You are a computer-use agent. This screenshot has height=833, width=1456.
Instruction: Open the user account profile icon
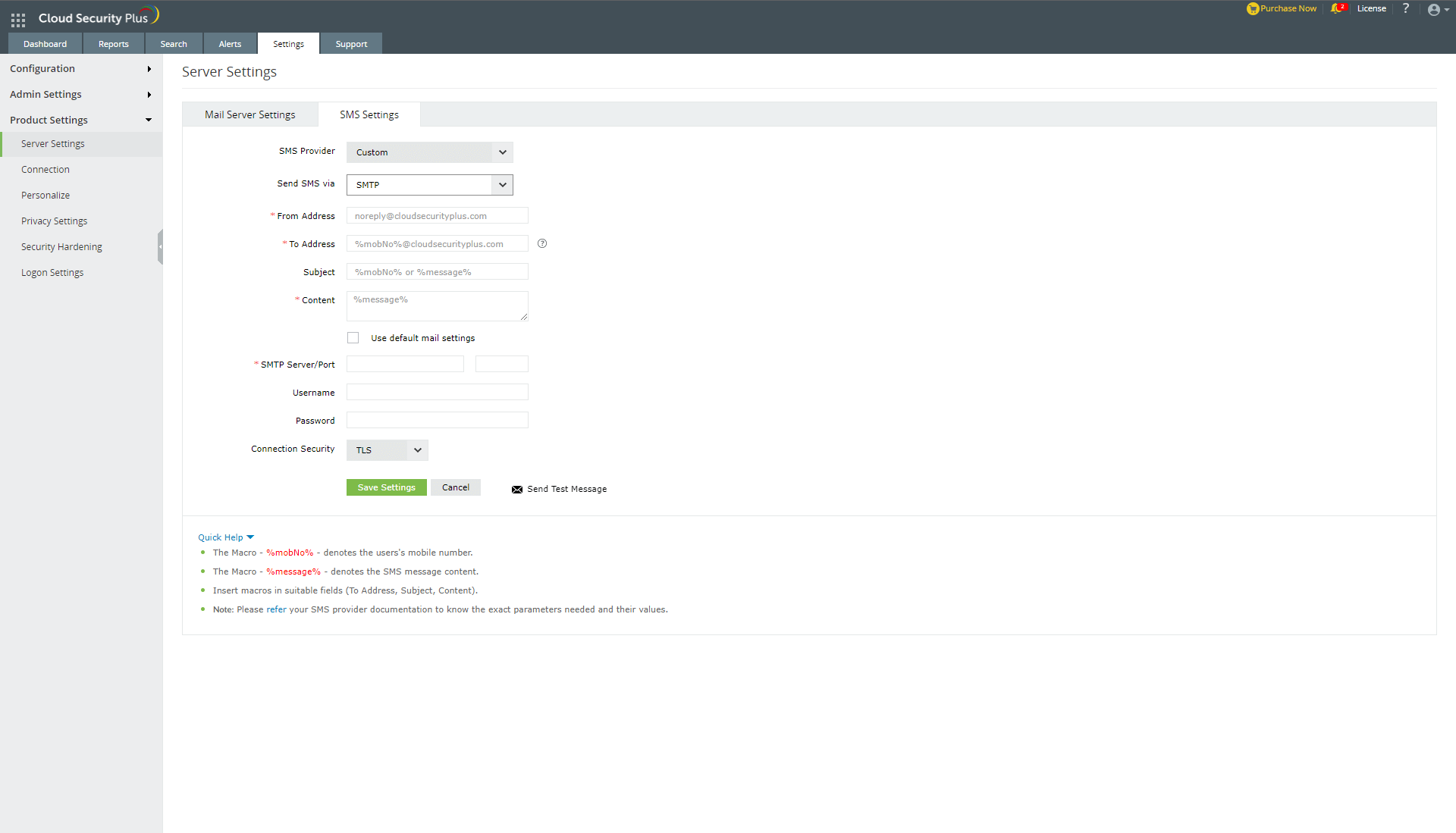[x=1433, y=10]
